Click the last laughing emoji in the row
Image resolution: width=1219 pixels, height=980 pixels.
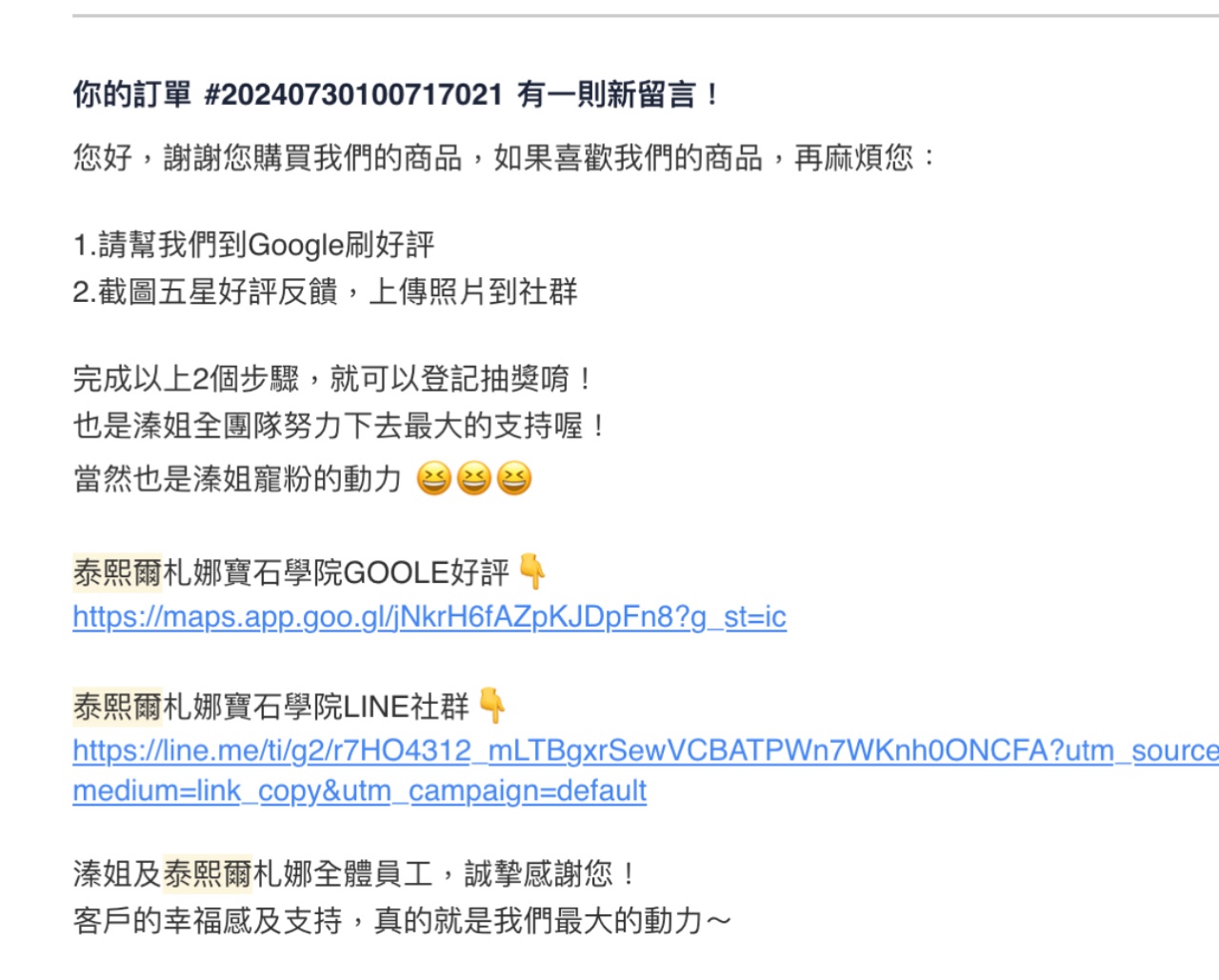click(514, 478)
